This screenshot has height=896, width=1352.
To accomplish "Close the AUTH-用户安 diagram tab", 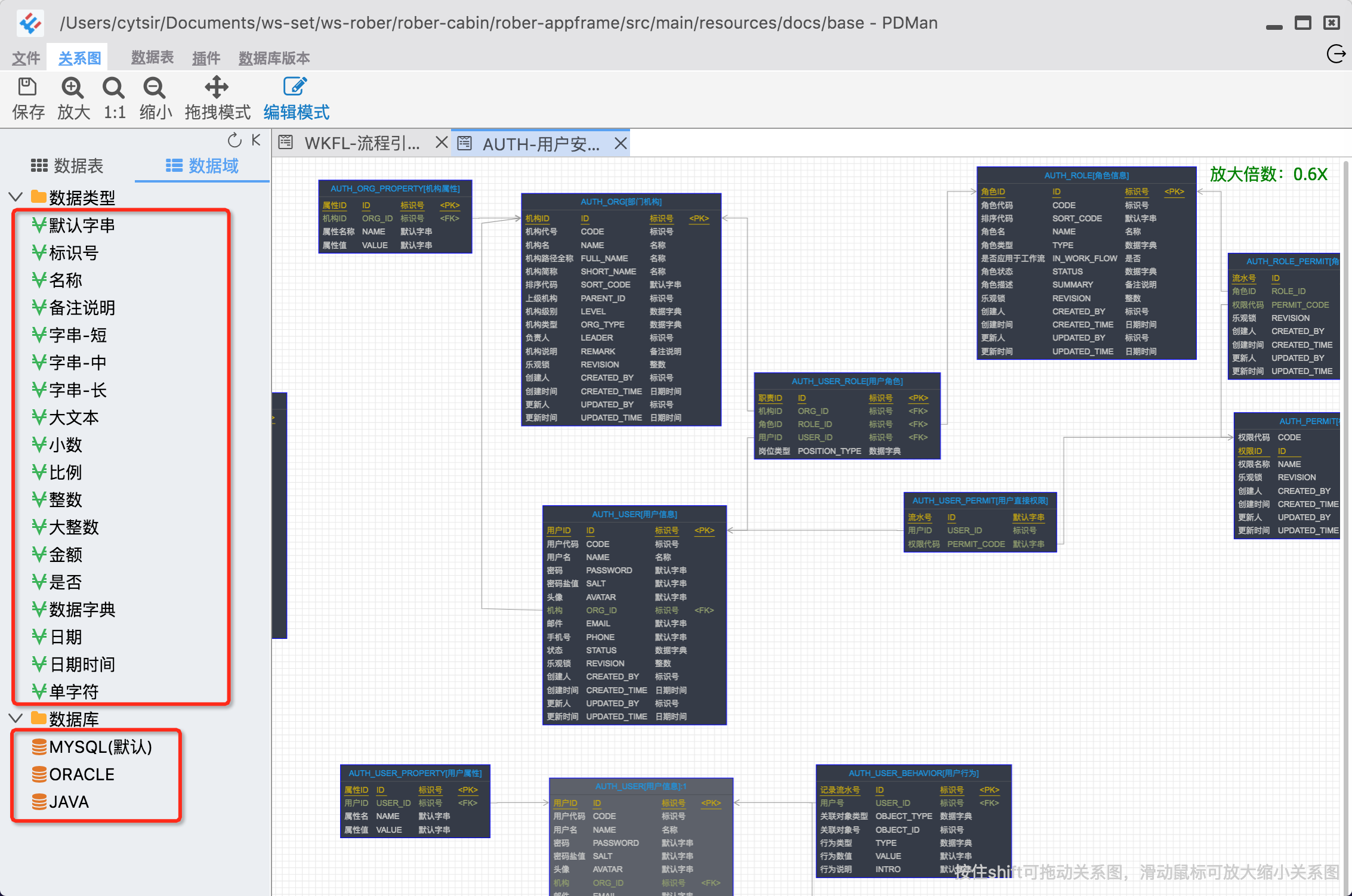I will [621, 143].
